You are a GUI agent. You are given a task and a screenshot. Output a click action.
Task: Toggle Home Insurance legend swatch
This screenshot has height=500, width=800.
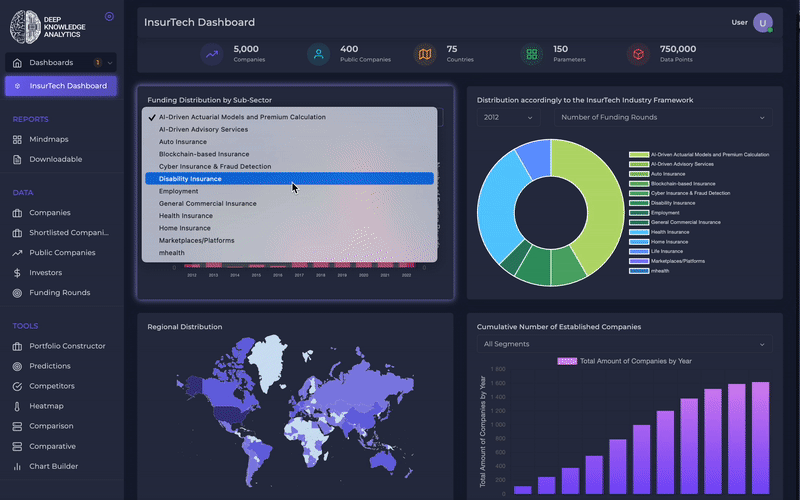tap(639, 242)
